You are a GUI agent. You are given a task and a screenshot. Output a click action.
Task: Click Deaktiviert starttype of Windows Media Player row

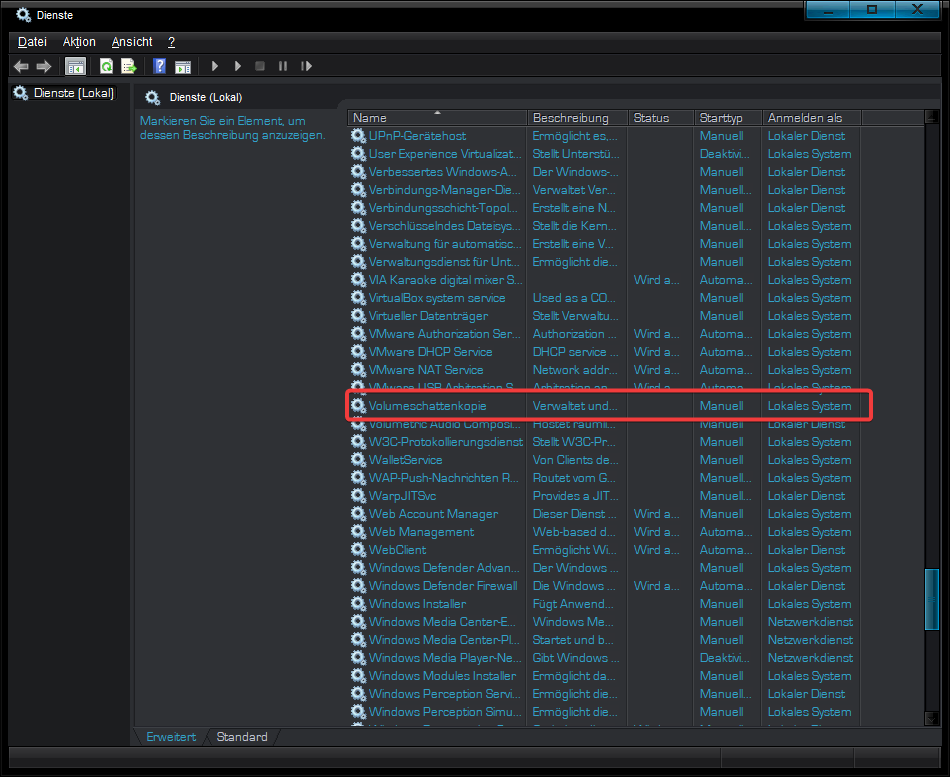point(724,658)
